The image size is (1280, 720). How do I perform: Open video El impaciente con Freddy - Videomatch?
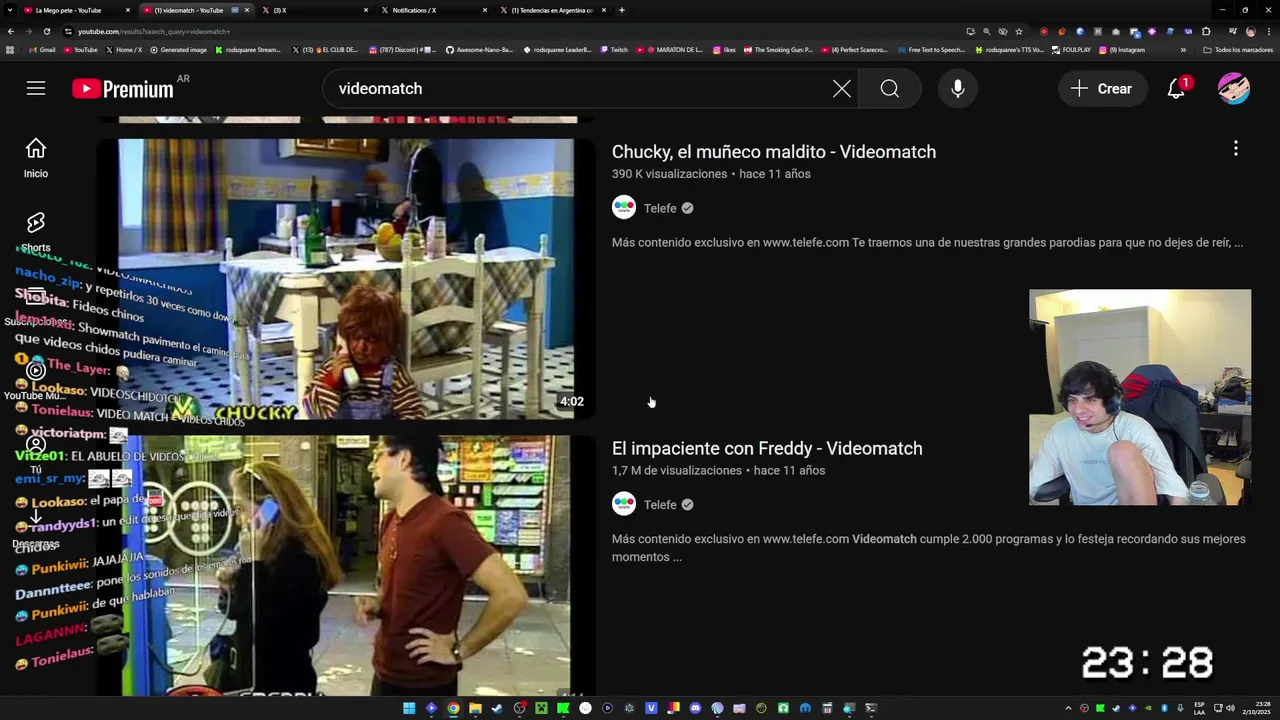tap(767, 448)
